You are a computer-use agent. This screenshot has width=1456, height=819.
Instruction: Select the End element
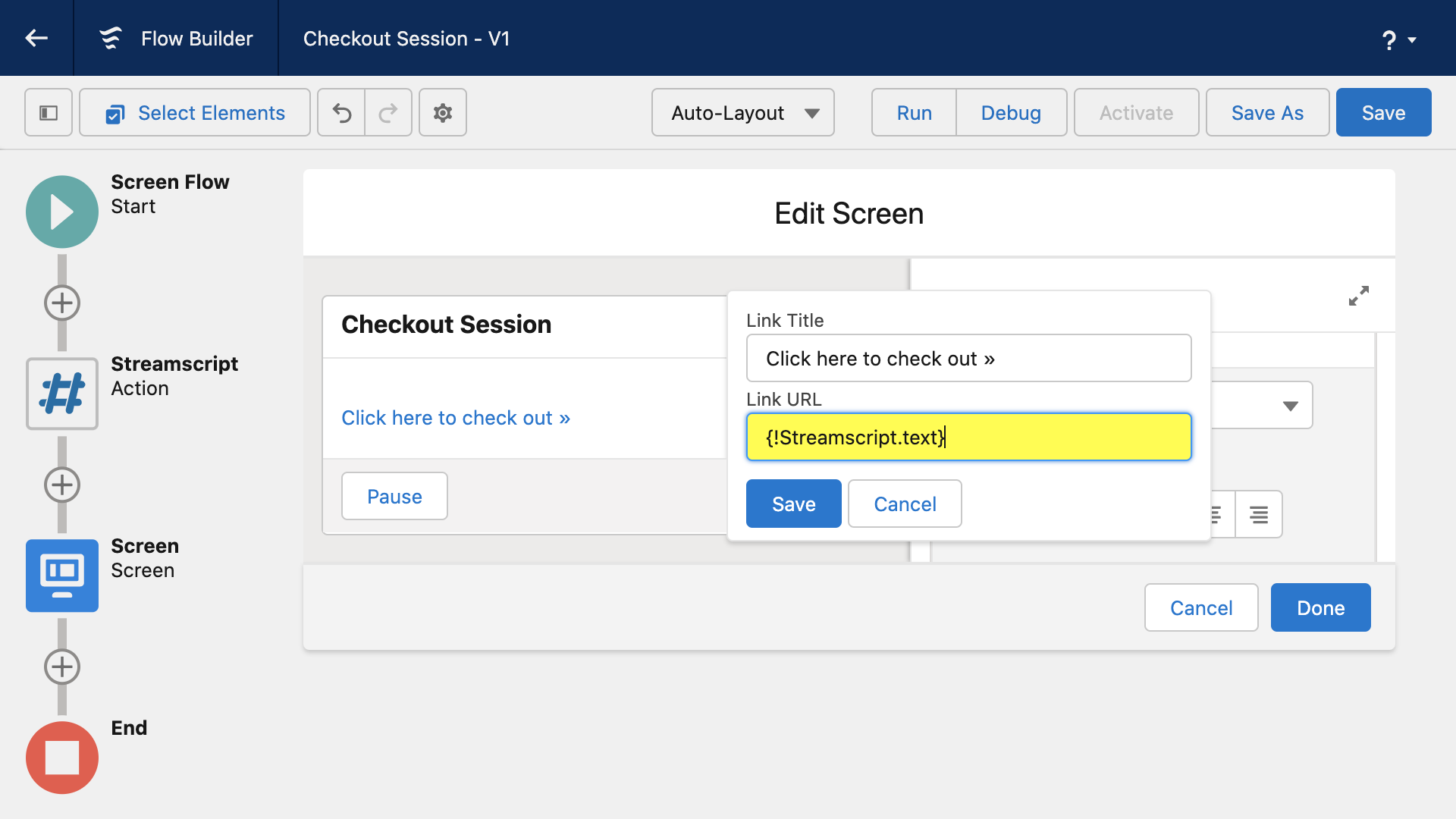tap(62, 758)
